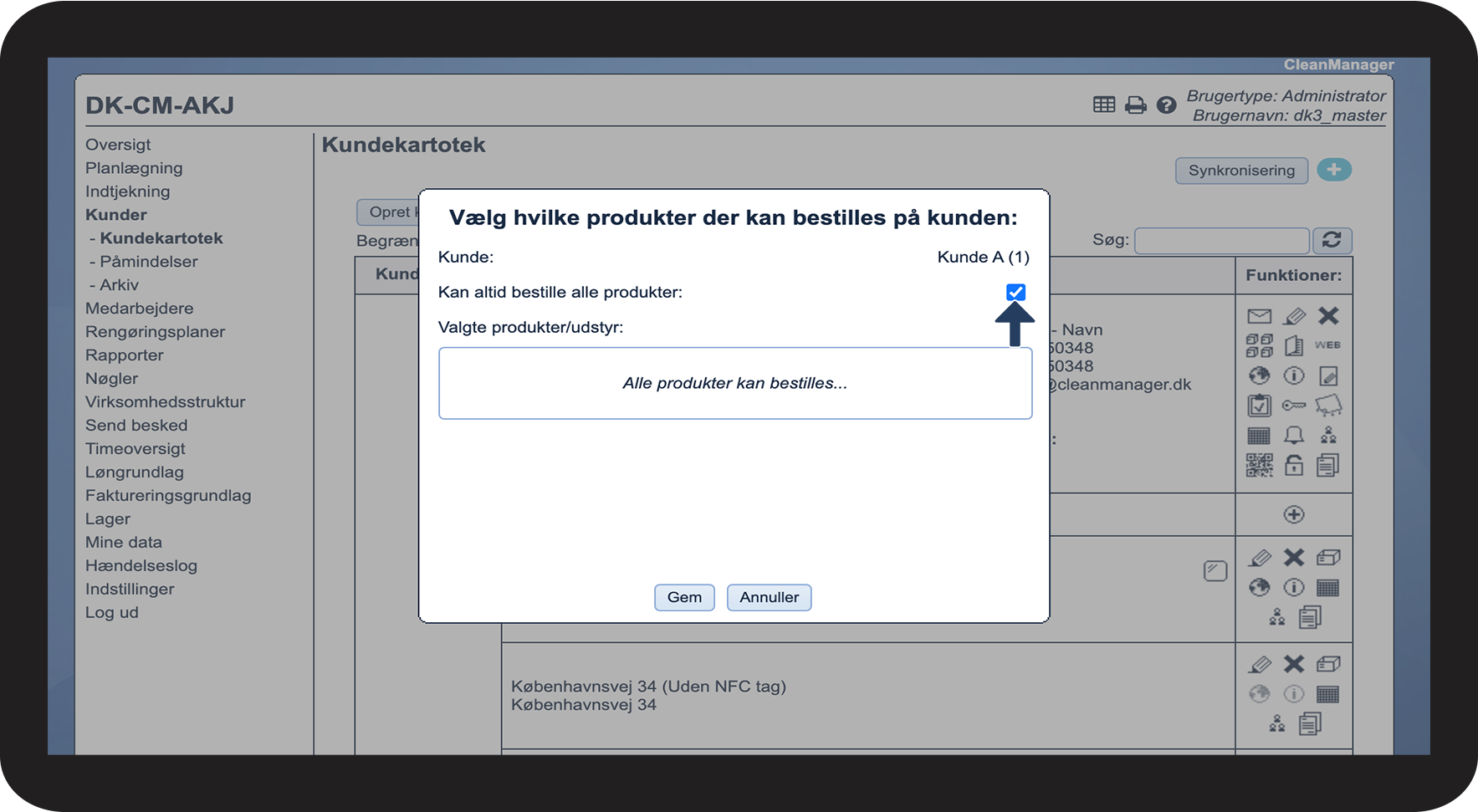Screen dimensions: 1478x812
Task: Click the WEB icon in Funktioner
Action: (1327, 345)
